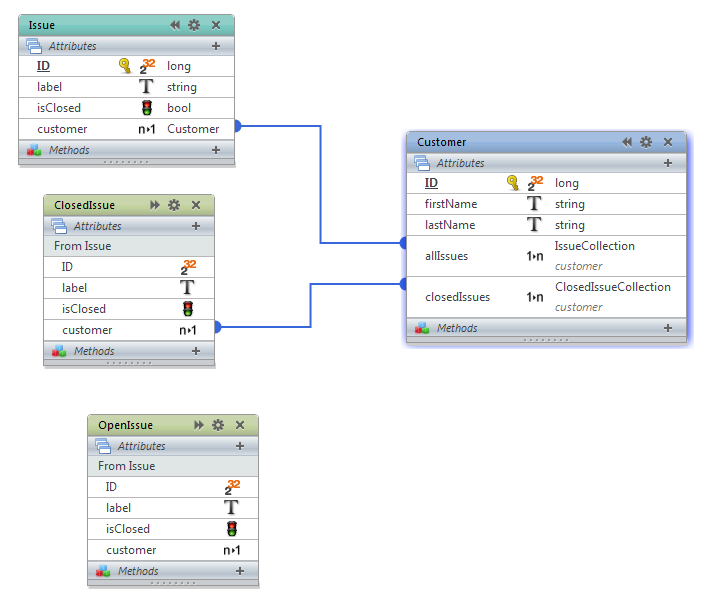Click the Customer panel bottom resize handle
720x614 pixels.
click(546, 341)
